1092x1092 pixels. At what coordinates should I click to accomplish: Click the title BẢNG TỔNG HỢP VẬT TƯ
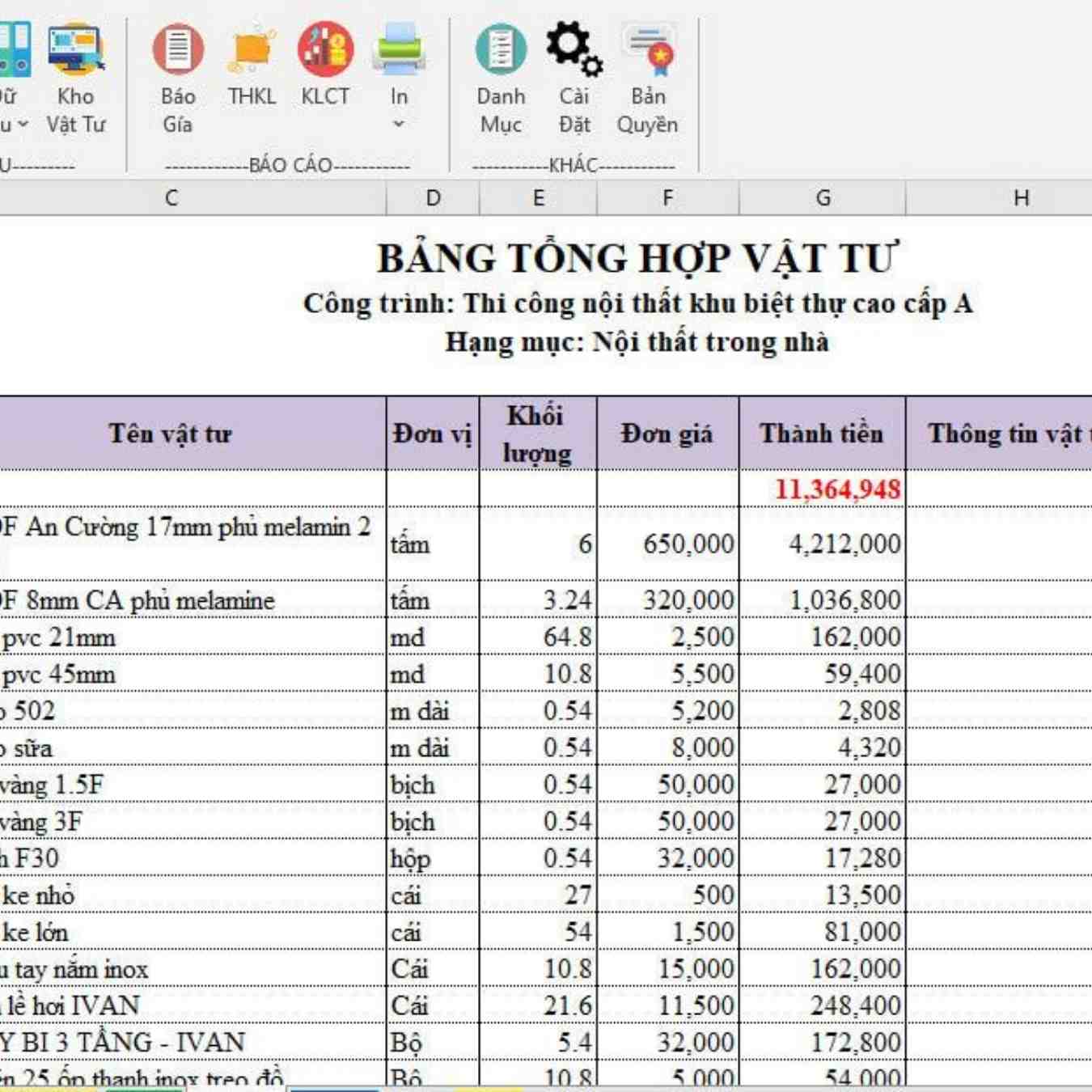click(637, 259)
